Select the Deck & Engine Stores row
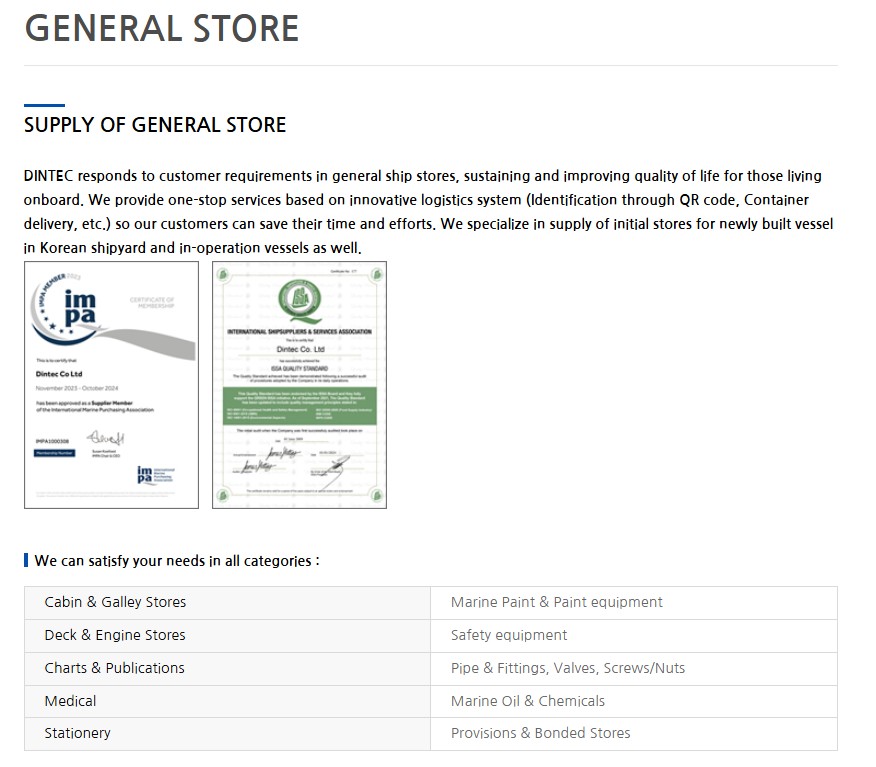Screen dimensions: 876x767 pos(115,635)
